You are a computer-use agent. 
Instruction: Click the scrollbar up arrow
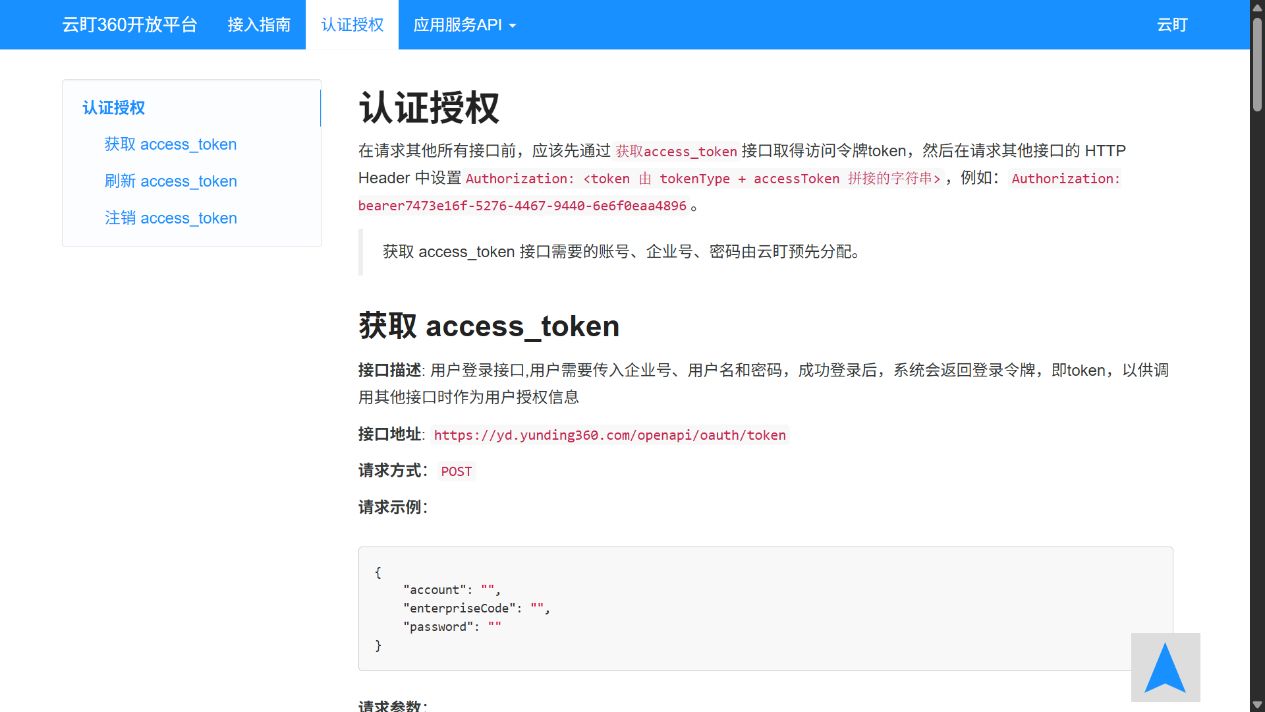[x=1257, y=7]
